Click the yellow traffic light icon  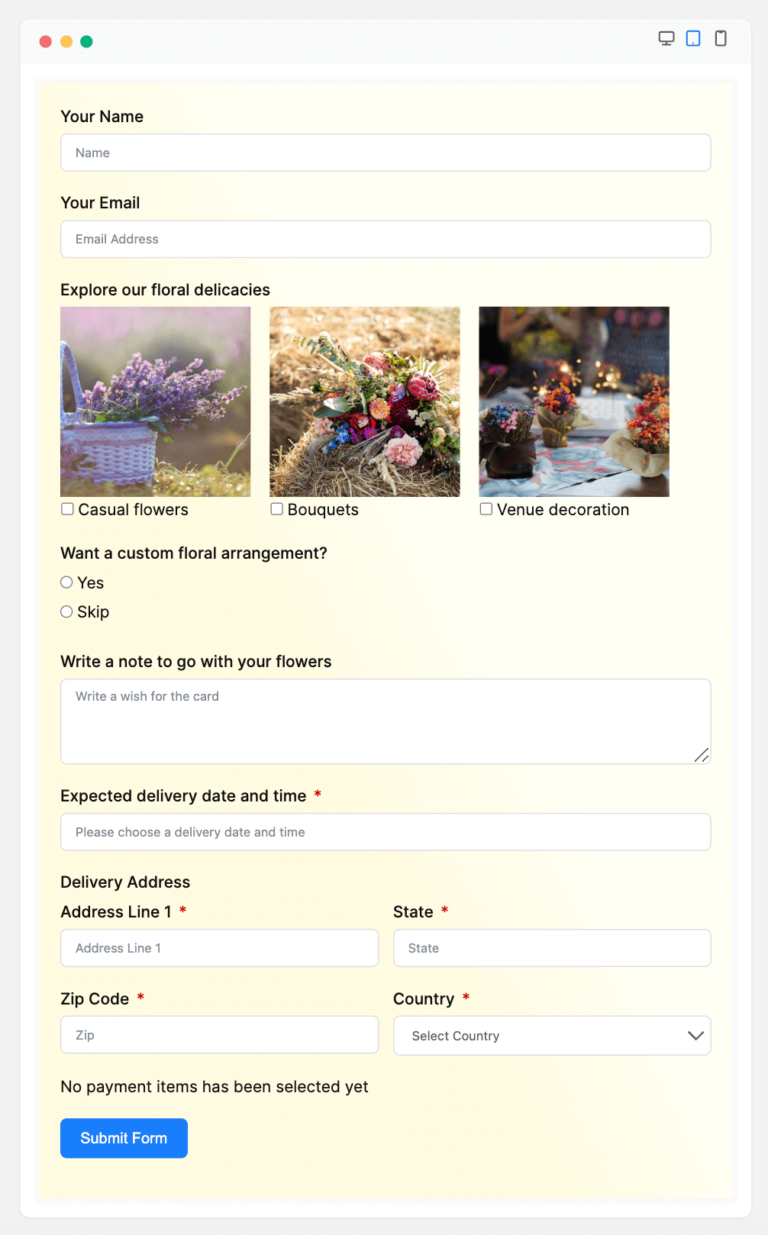[x=65, y=42]
